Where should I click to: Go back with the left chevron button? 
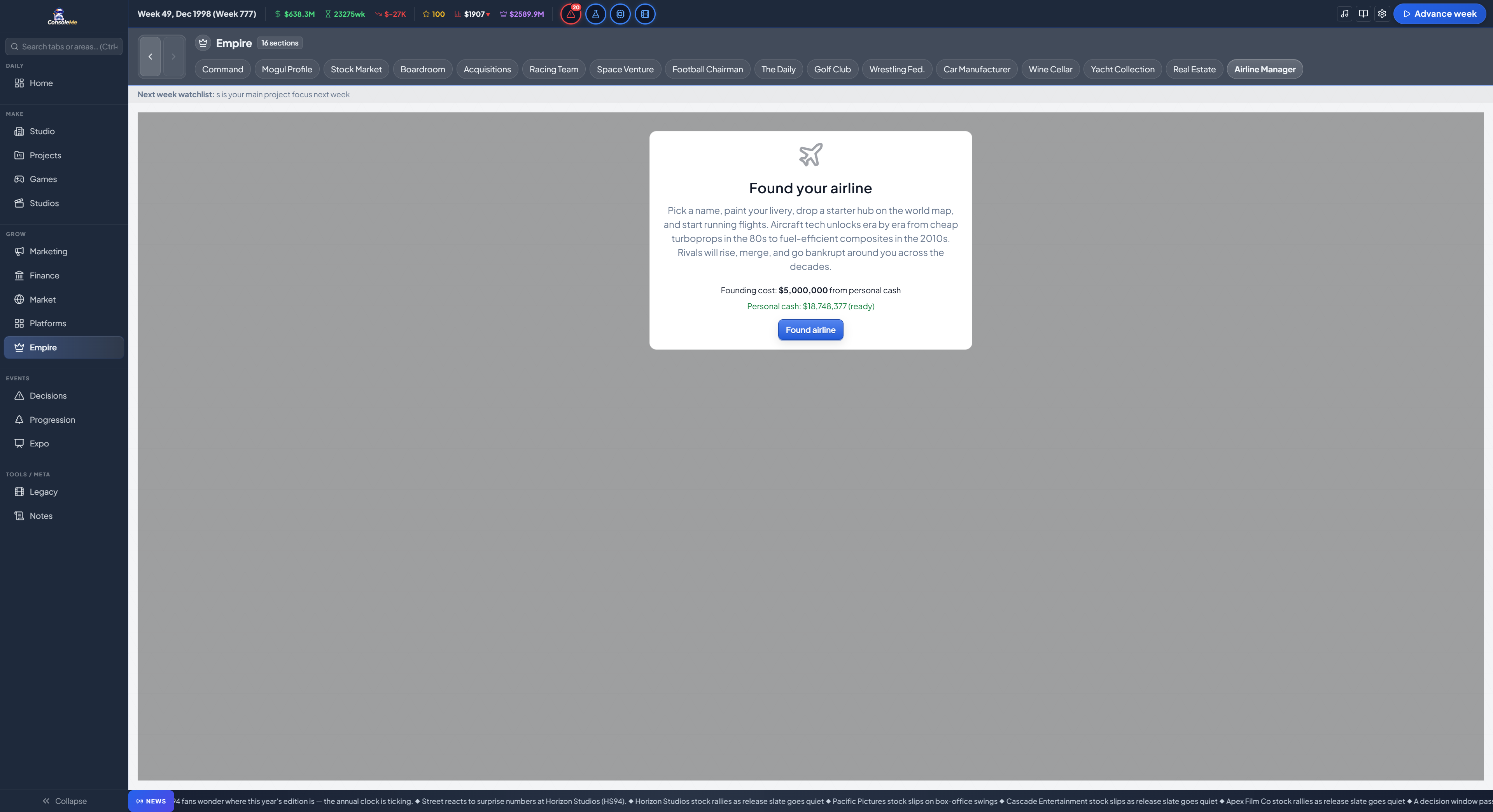[150, 56]
